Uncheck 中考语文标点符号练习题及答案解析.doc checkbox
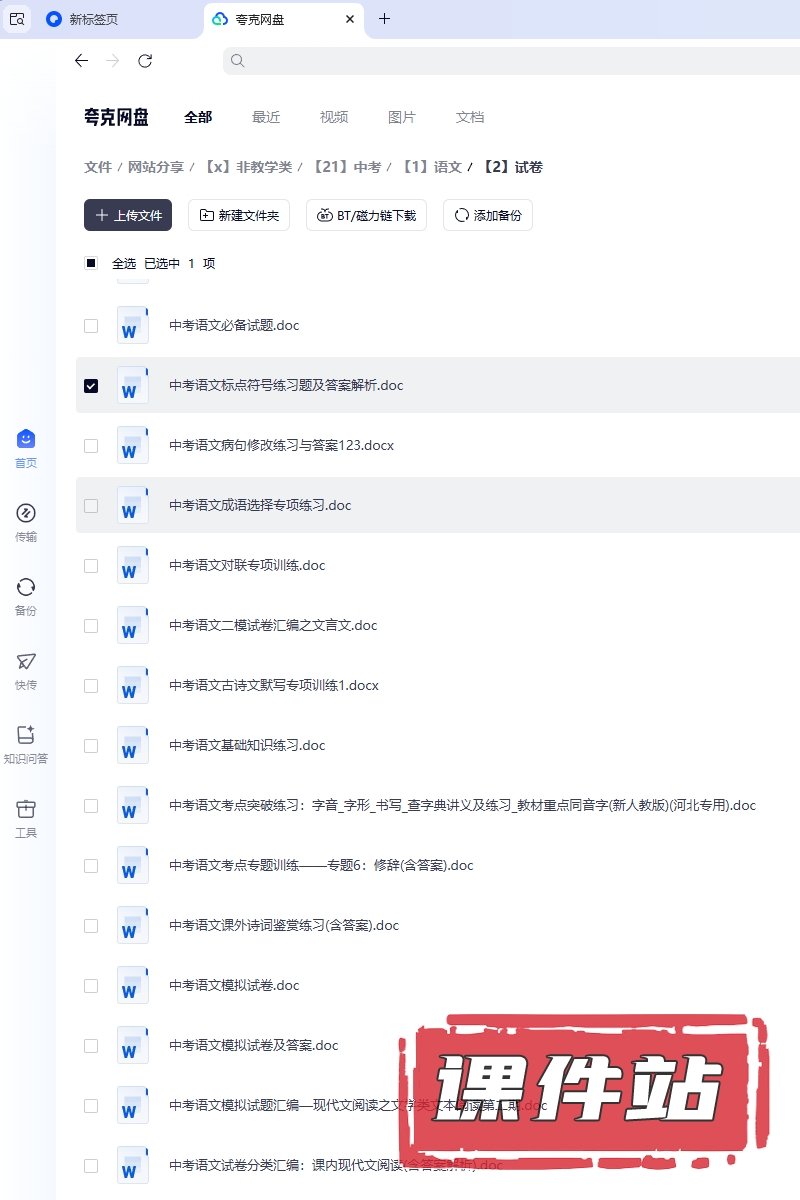The width and height of the screenshot is (800, 1200). tap(91, 386)
